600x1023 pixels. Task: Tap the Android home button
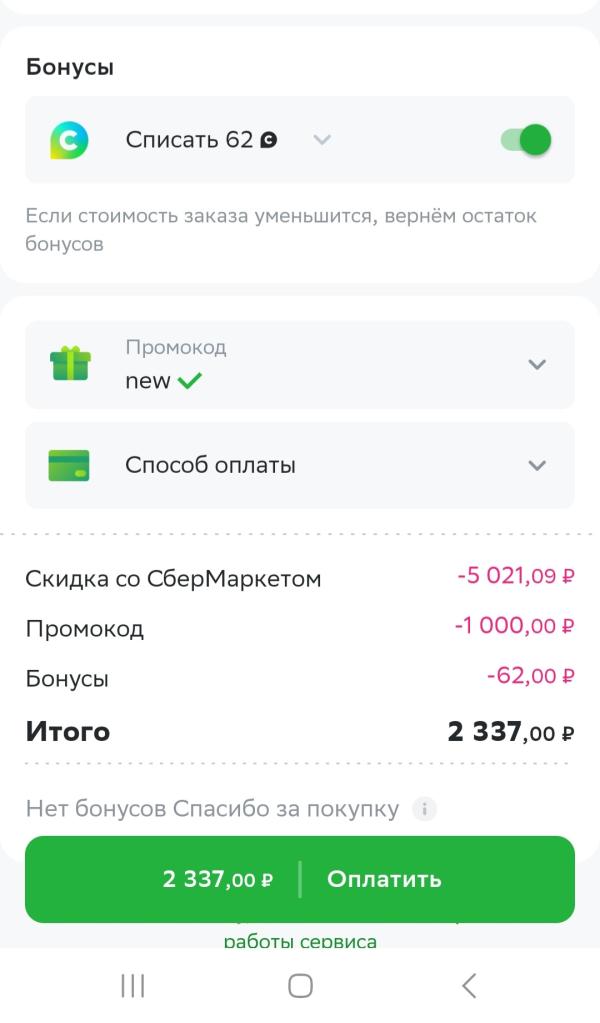(x=300, y=986)
